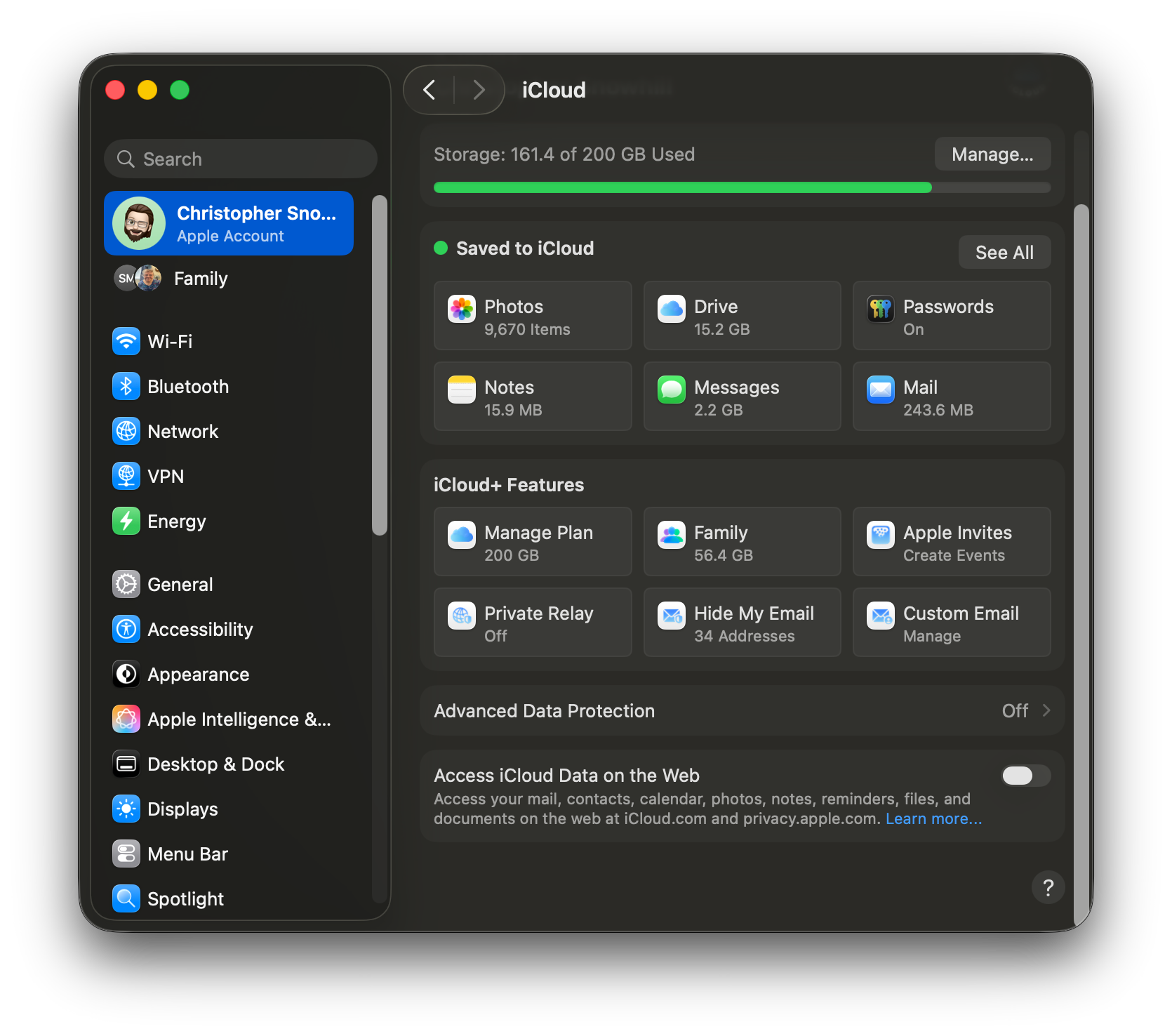The image size is (1172, 1036).
Task: Open the Private Relay globe icon
Action: tap(462, 616)
